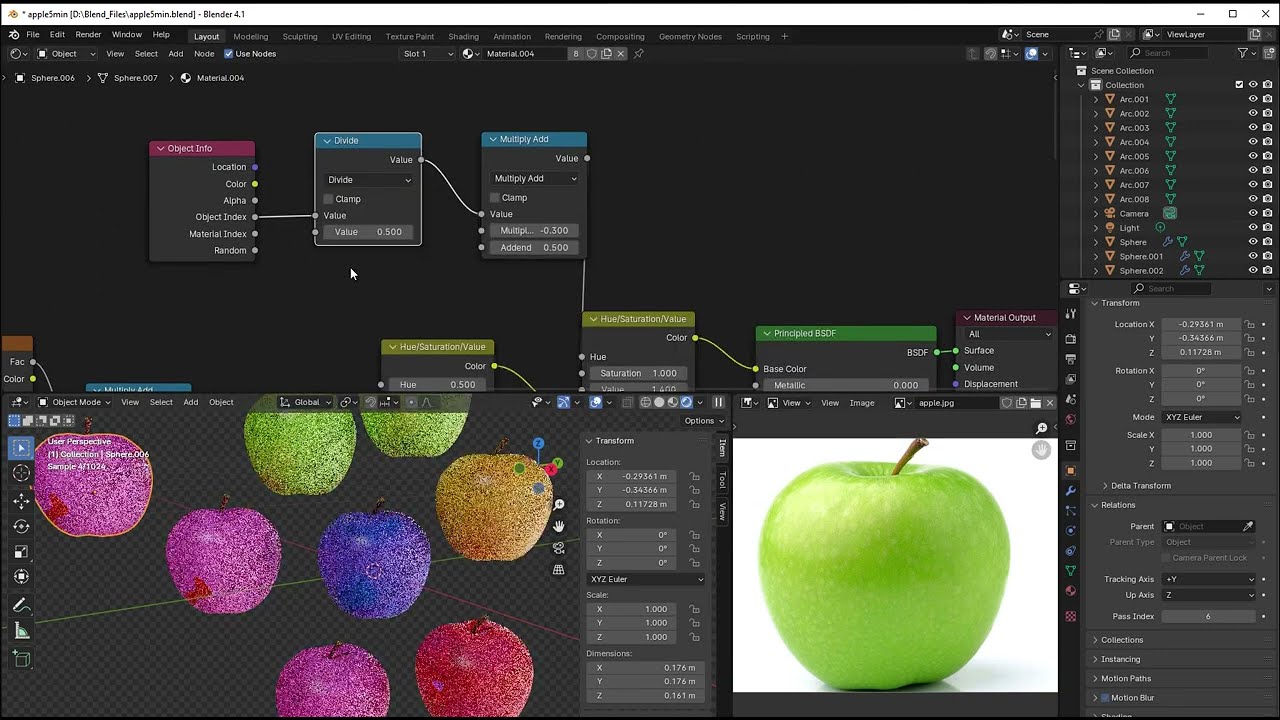Click the Parent eyedropper icon
This screenshot has width=1280, height=720.
[1248, 526]
